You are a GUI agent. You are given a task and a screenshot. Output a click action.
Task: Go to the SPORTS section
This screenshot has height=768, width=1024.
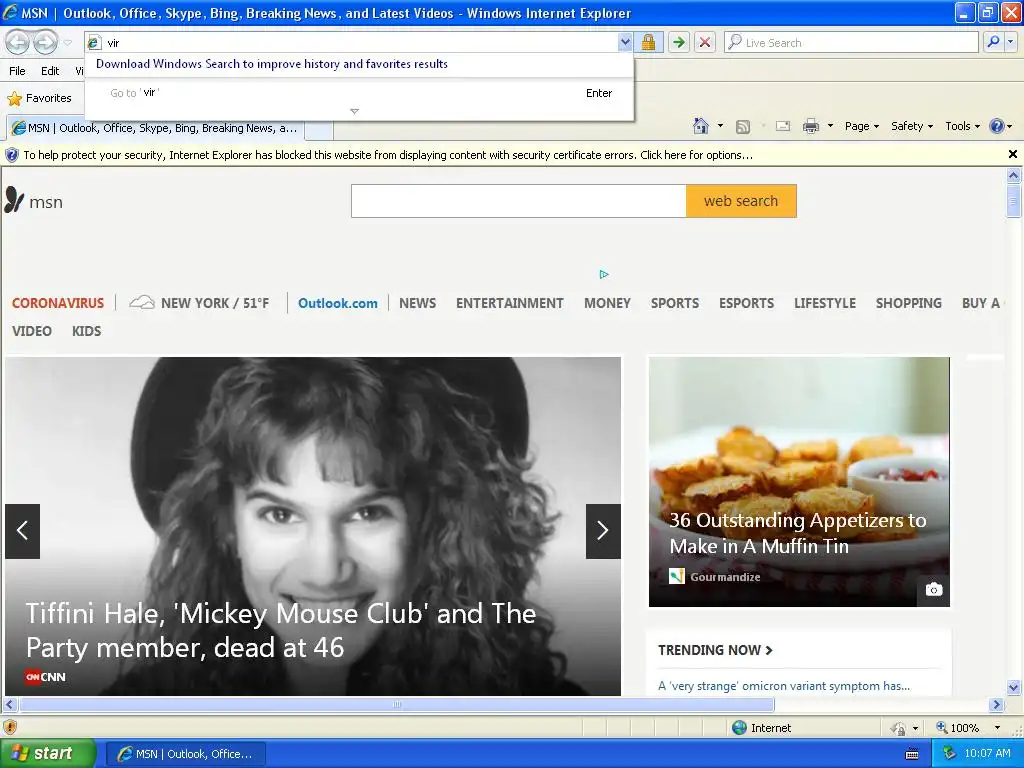(x=675, y=303)
